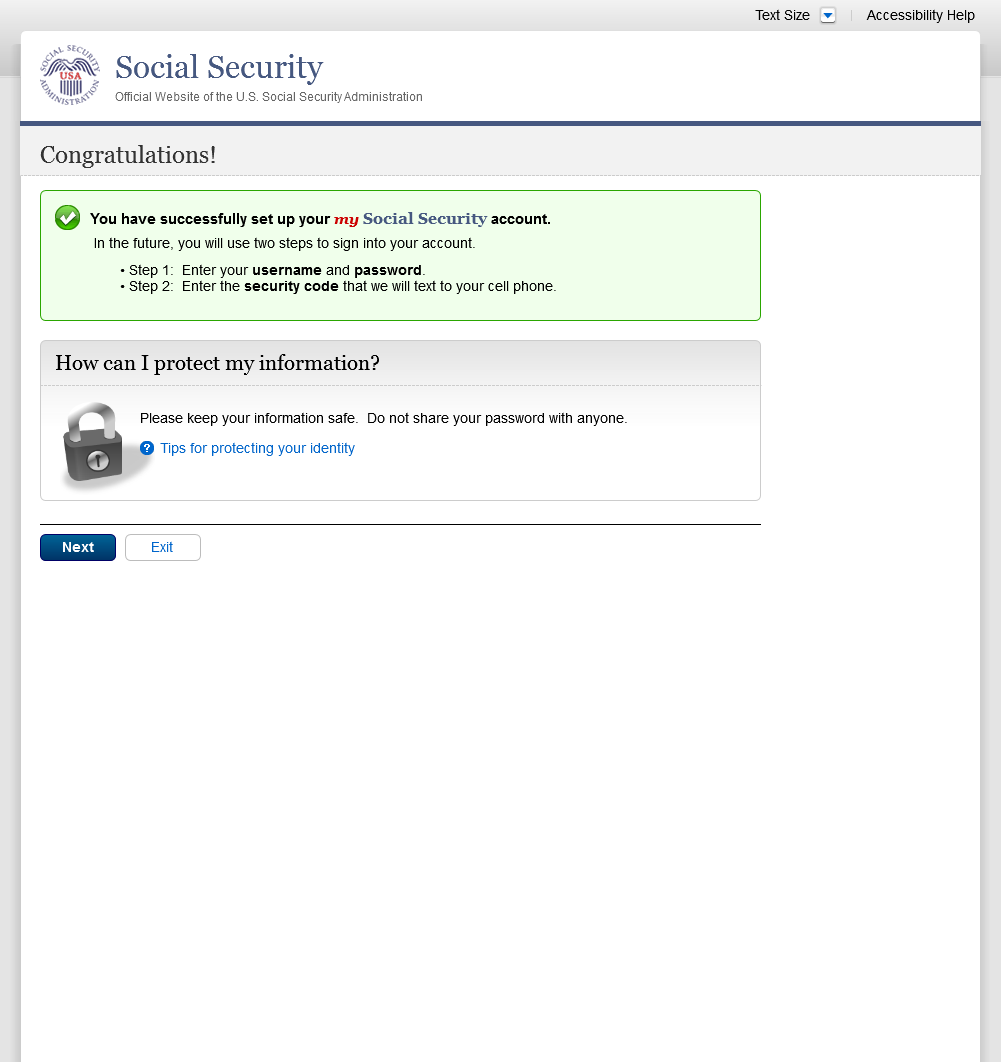Click the 'In the future' two-step sentence

click(x=284, y=243)
